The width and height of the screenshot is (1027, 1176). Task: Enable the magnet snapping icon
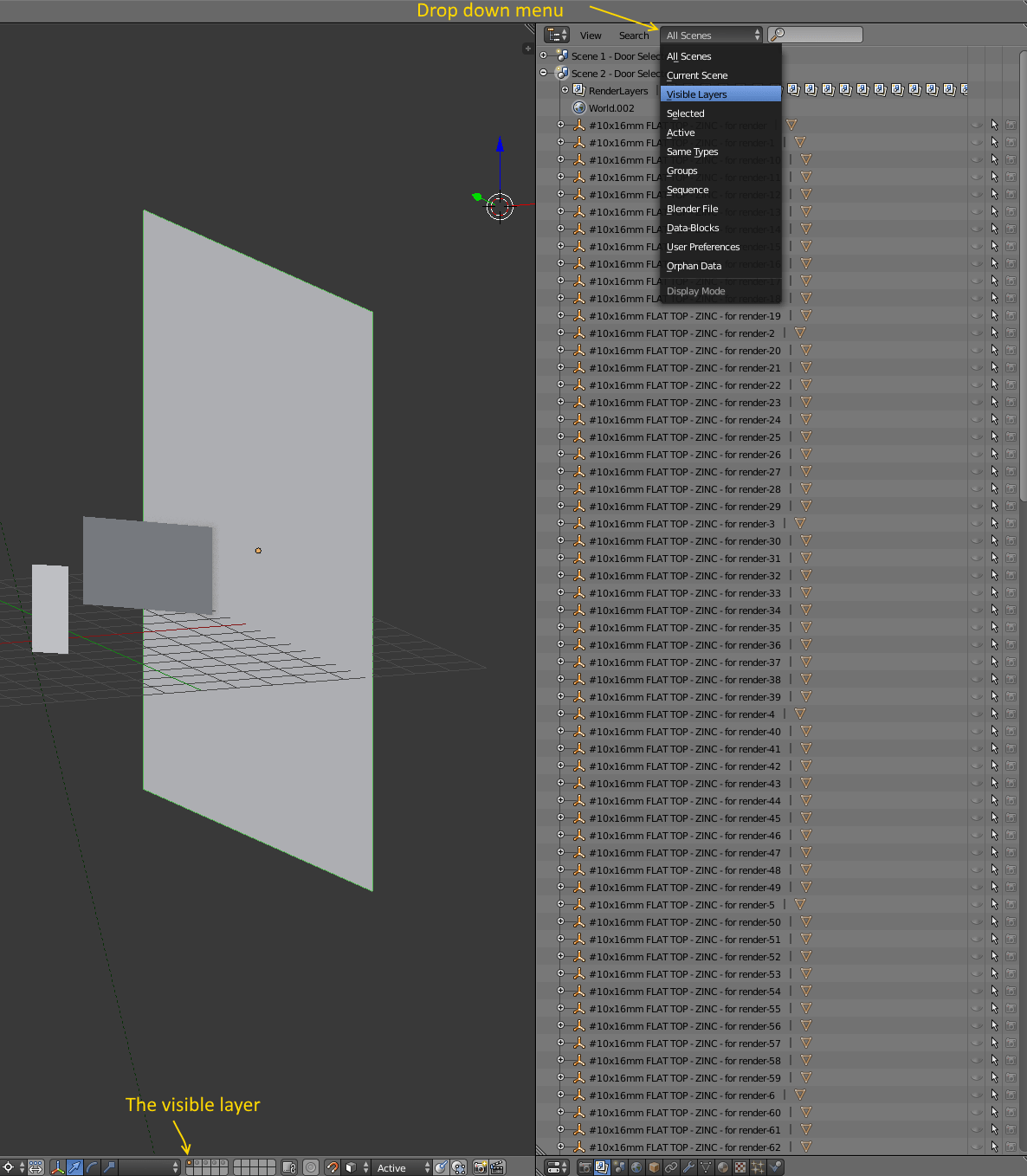click(x=333, y=1167)
